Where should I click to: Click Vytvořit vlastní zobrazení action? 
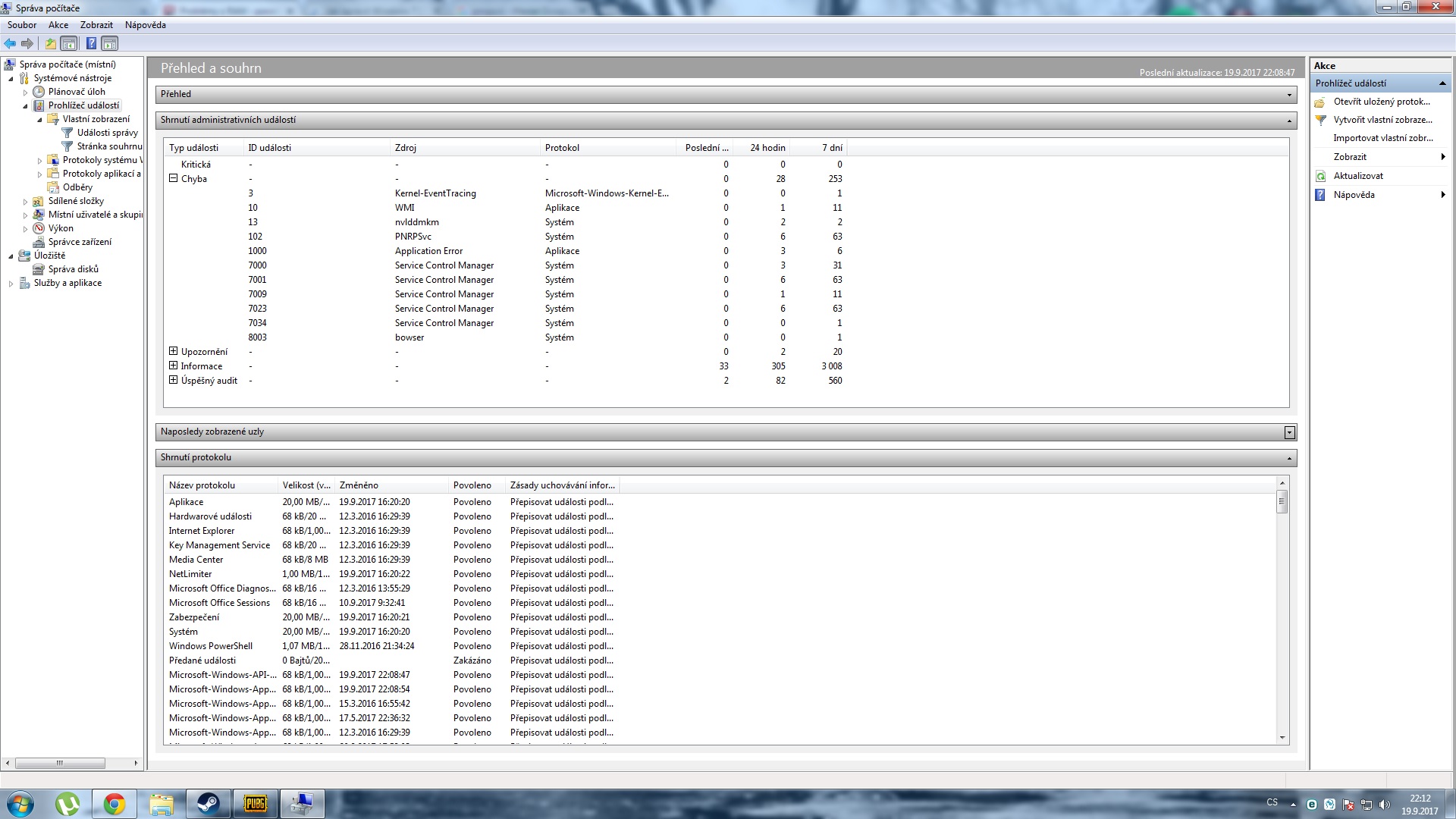click(1382, 120)
